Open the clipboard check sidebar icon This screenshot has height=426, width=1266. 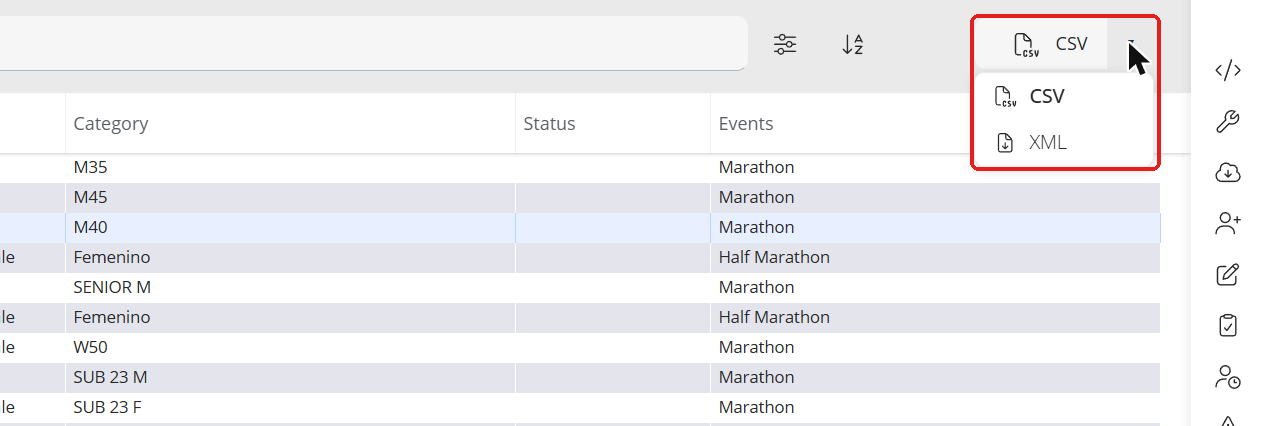click(1228, 326)
